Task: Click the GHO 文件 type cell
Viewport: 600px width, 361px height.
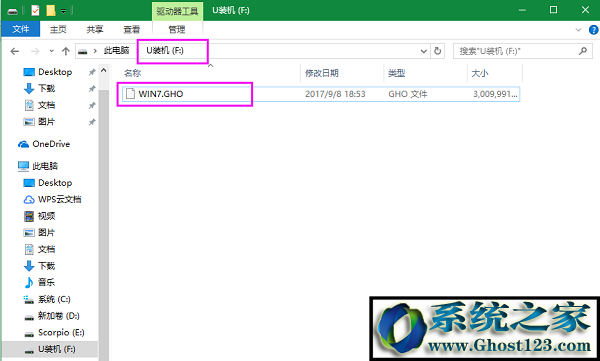Action: tap(408, 94)
